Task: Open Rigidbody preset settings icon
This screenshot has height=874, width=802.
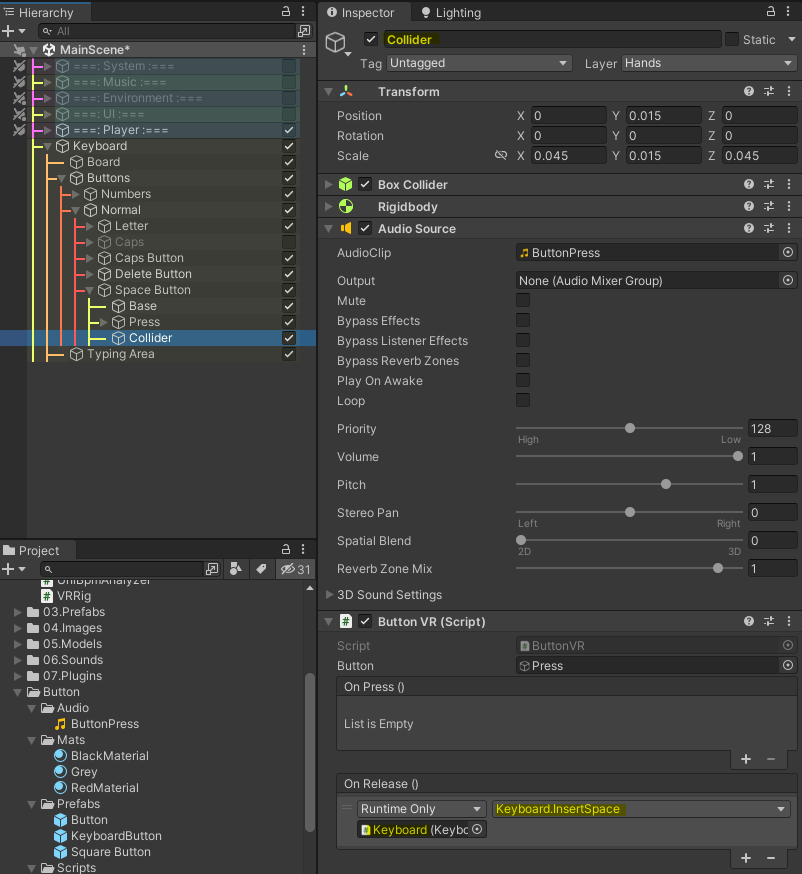Action: click(x=769, y=206)
